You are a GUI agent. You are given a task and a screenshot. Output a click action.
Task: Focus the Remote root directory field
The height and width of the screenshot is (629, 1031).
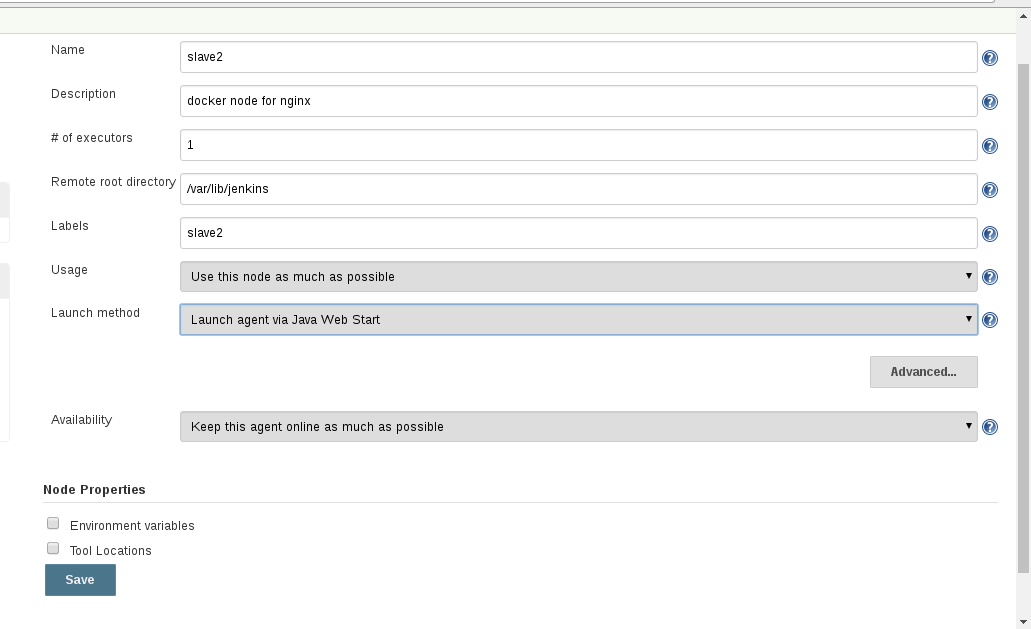pyautogui.click(x=578, y=188)
